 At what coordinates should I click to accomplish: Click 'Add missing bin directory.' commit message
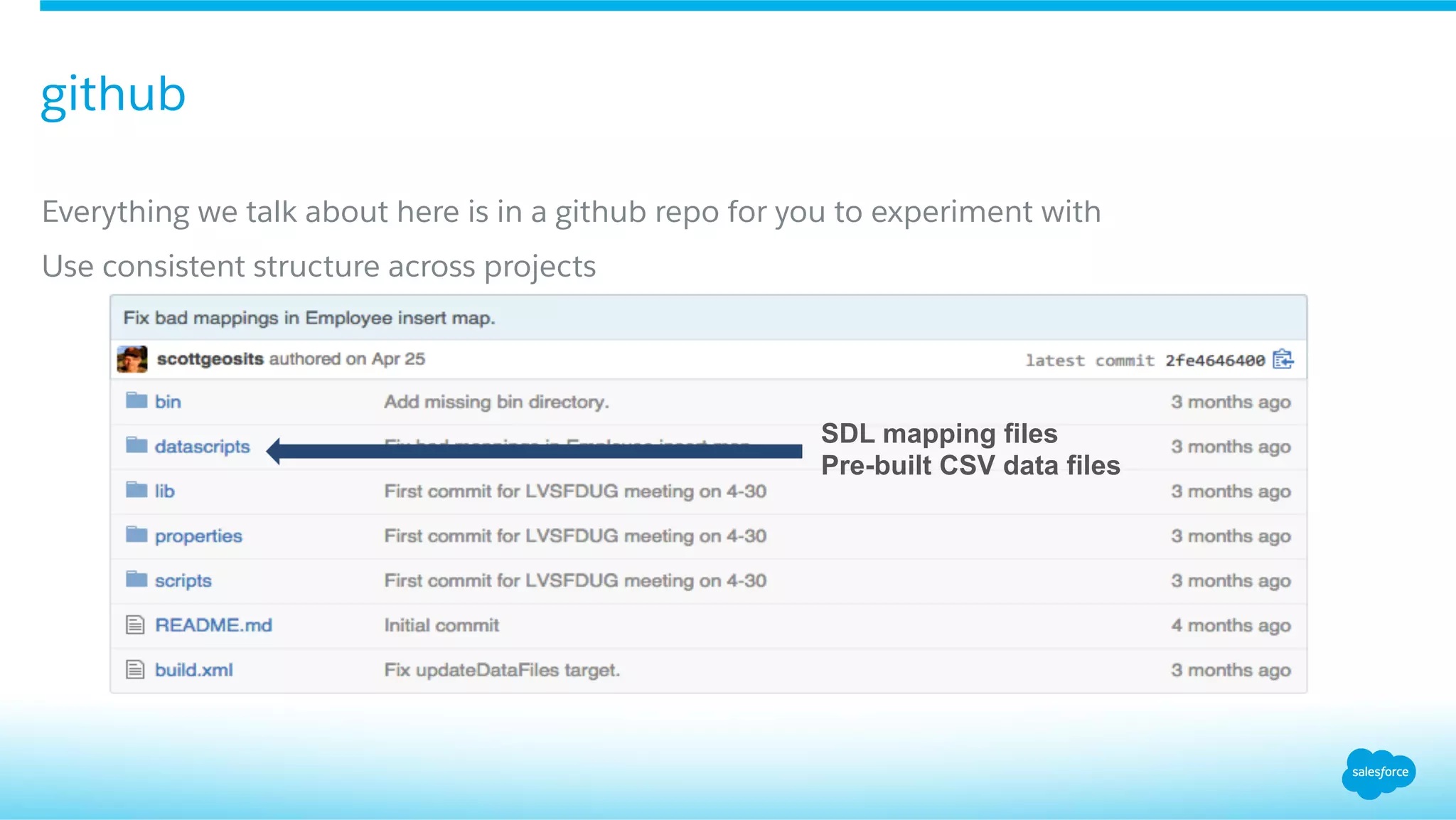(497, 402)
